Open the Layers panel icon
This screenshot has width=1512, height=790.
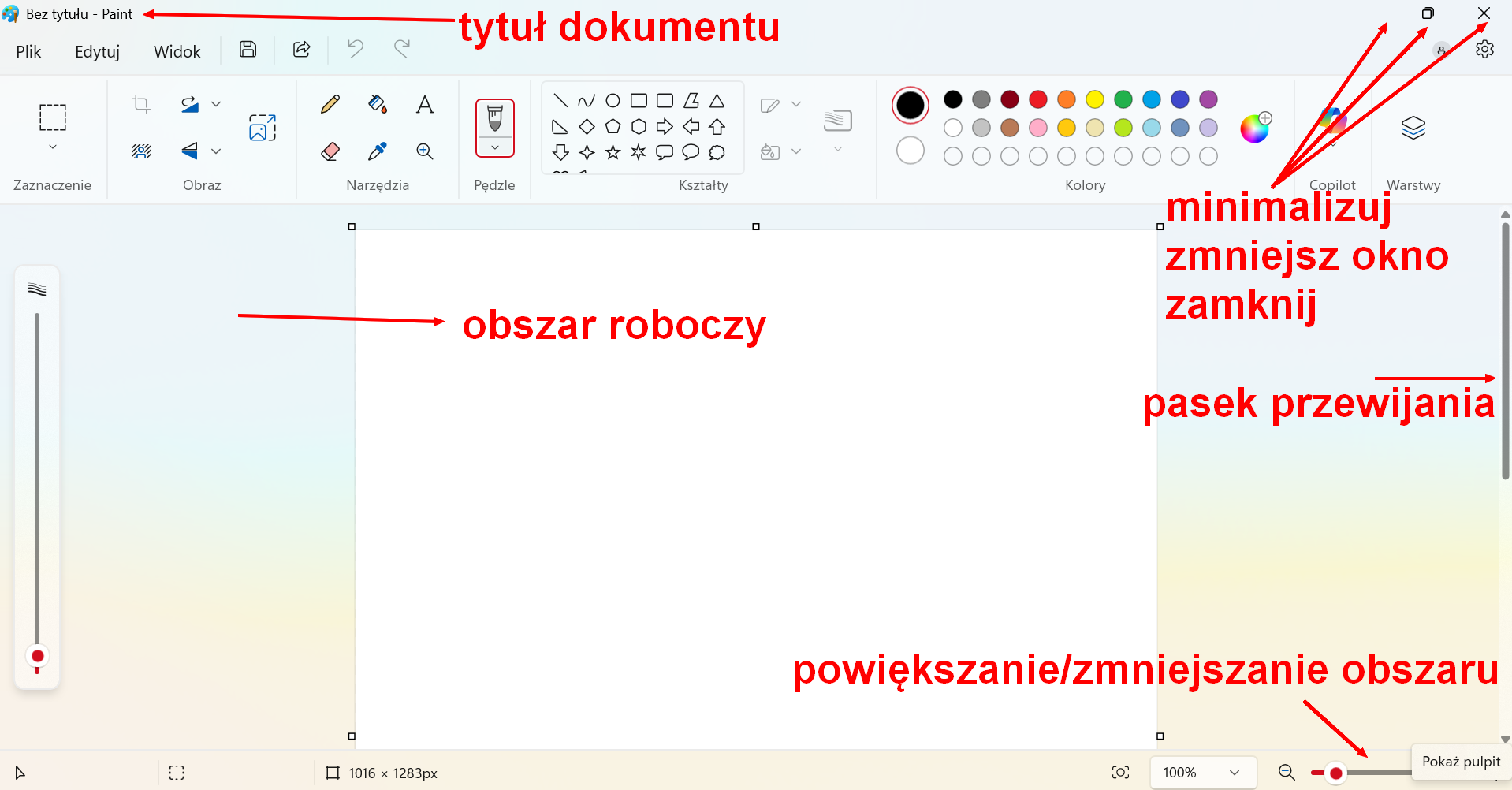coord(1413,128)
